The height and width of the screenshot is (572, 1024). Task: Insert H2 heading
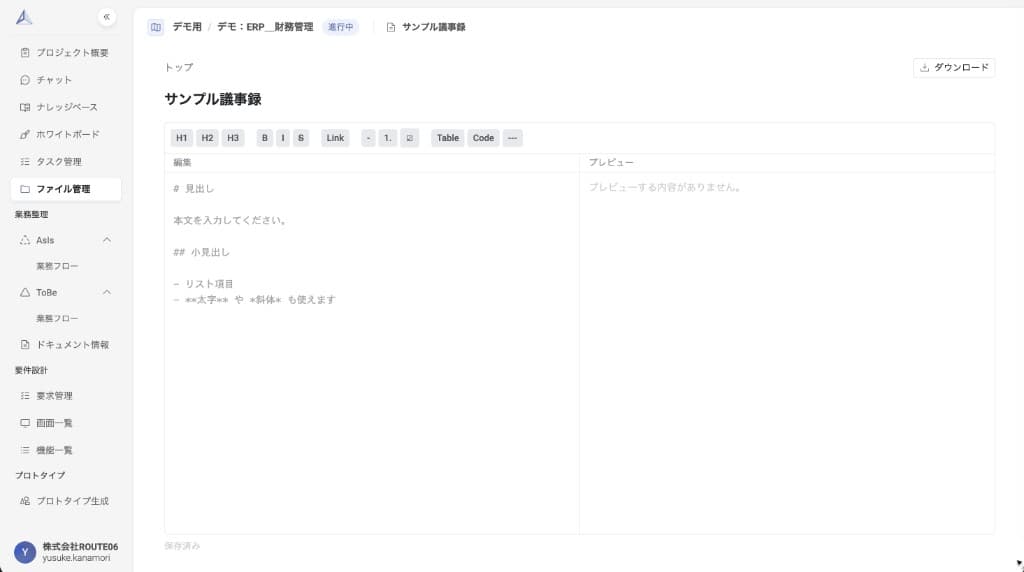pos(207,138)
